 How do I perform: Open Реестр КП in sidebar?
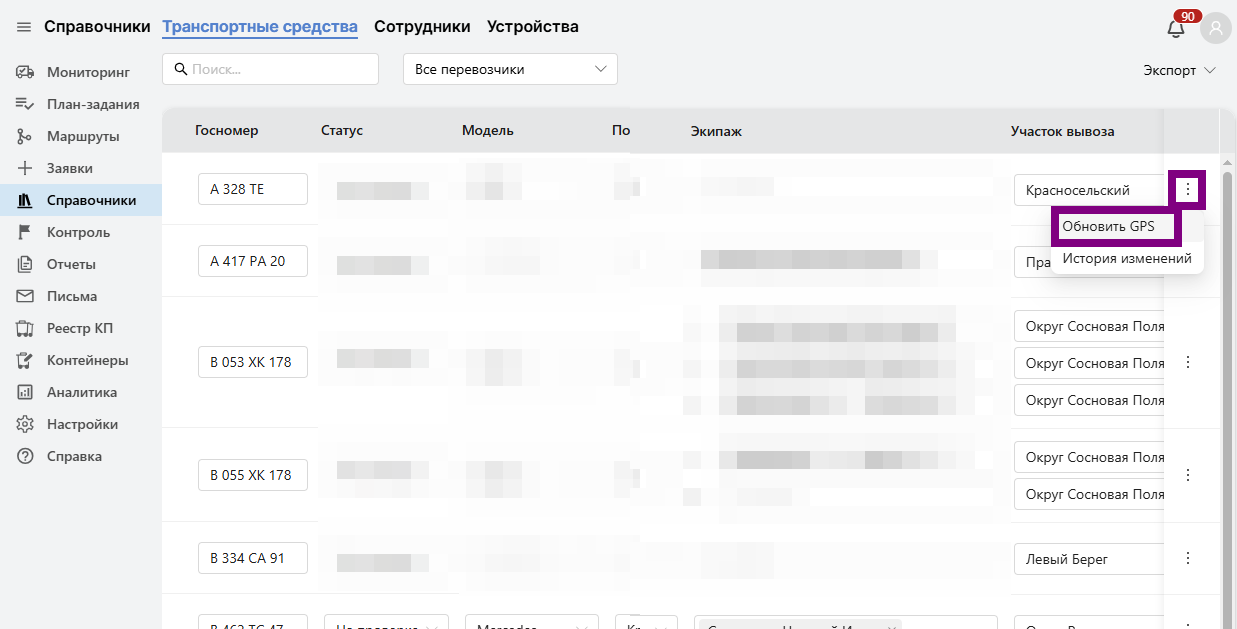coord(80,328)
